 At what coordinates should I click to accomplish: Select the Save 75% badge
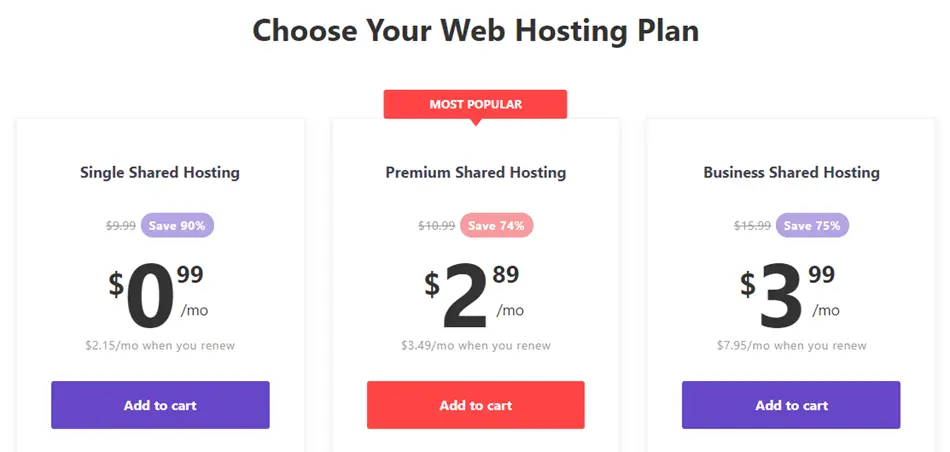[812, 225]
